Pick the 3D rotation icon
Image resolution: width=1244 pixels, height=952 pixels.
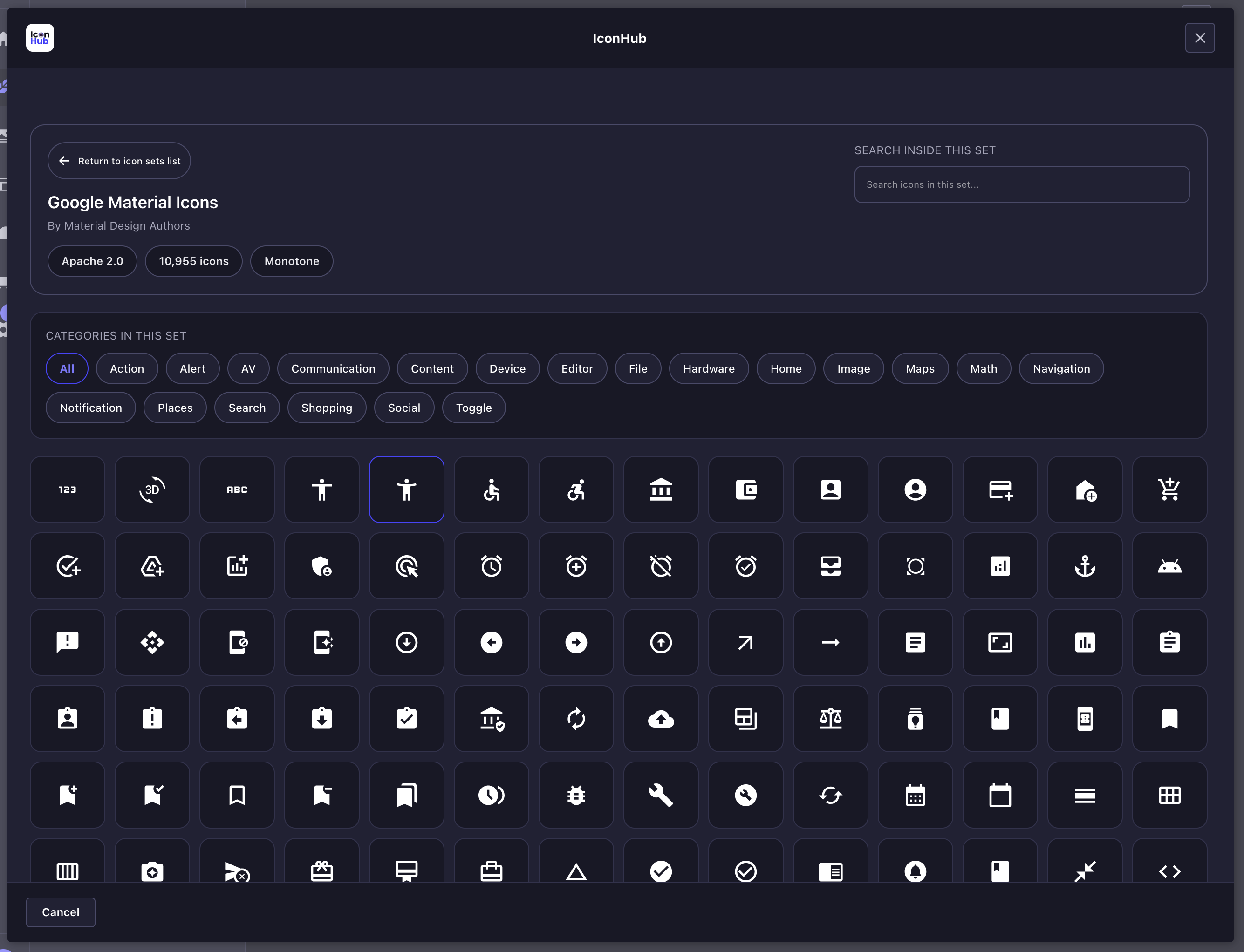(x=152, y=490)
